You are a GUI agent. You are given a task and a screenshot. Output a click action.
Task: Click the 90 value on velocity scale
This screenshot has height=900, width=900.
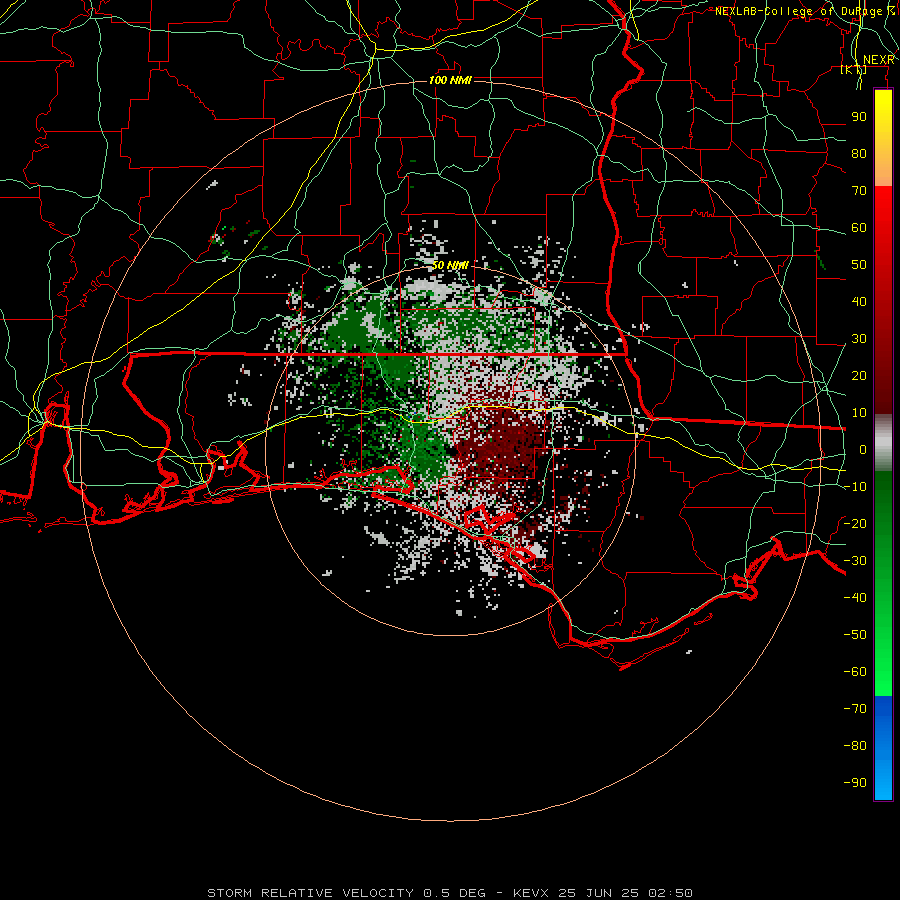click(x=859, y=117)
